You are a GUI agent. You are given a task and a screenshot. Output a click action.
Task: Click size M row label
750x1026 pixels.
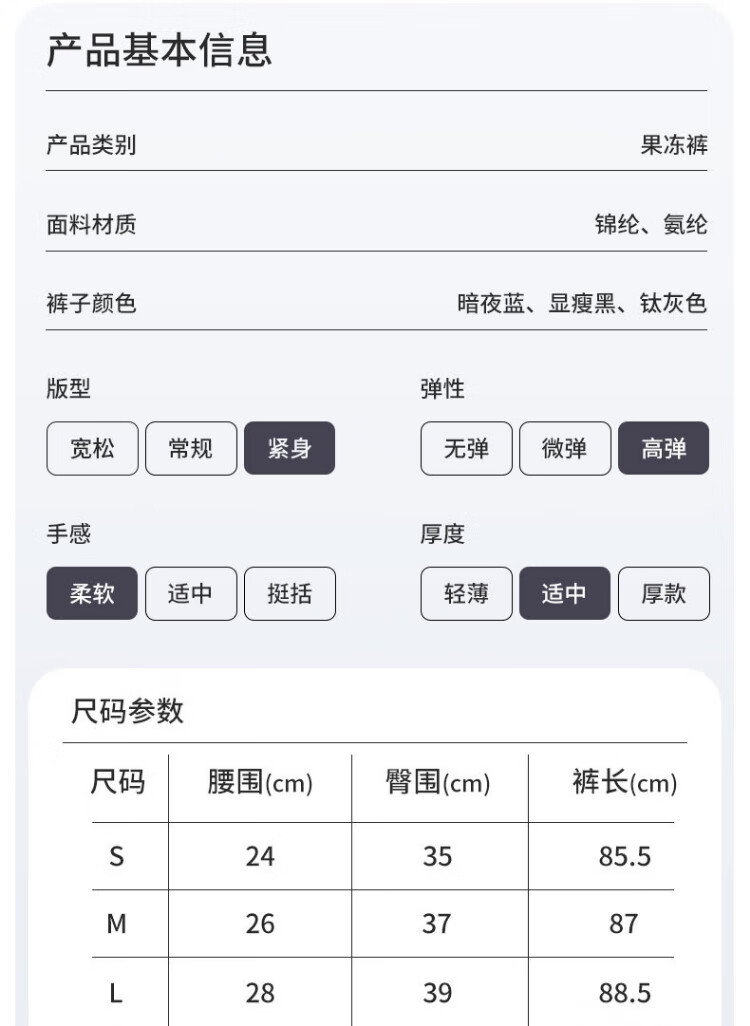tap(117, 923)
